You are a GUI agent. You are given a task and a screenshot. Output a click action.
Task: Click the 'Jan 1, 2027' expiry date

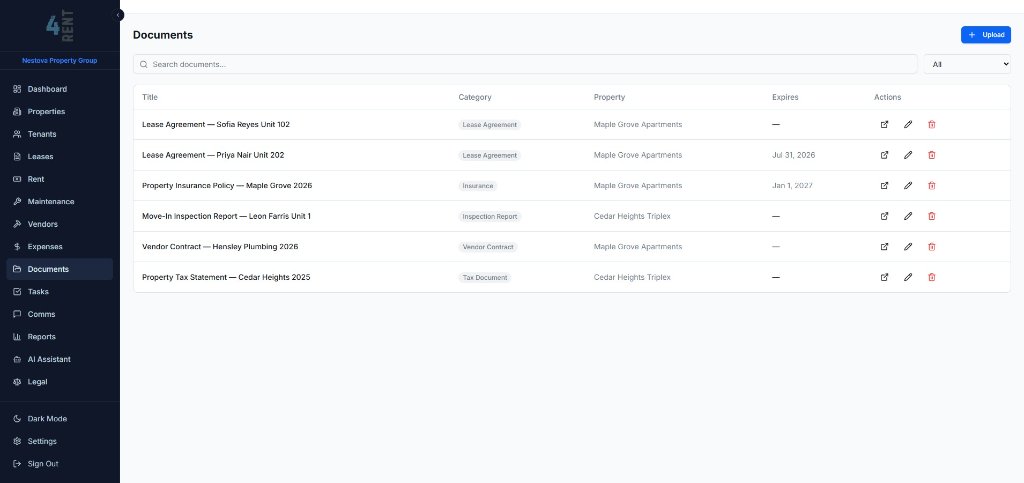coord(792,185)
